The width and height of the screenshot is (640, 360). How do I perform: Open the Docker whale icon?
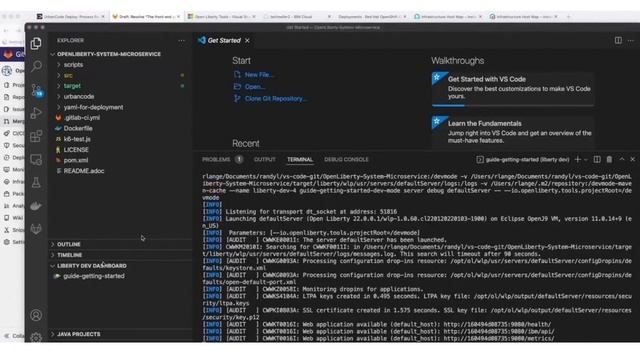(36, 206)
